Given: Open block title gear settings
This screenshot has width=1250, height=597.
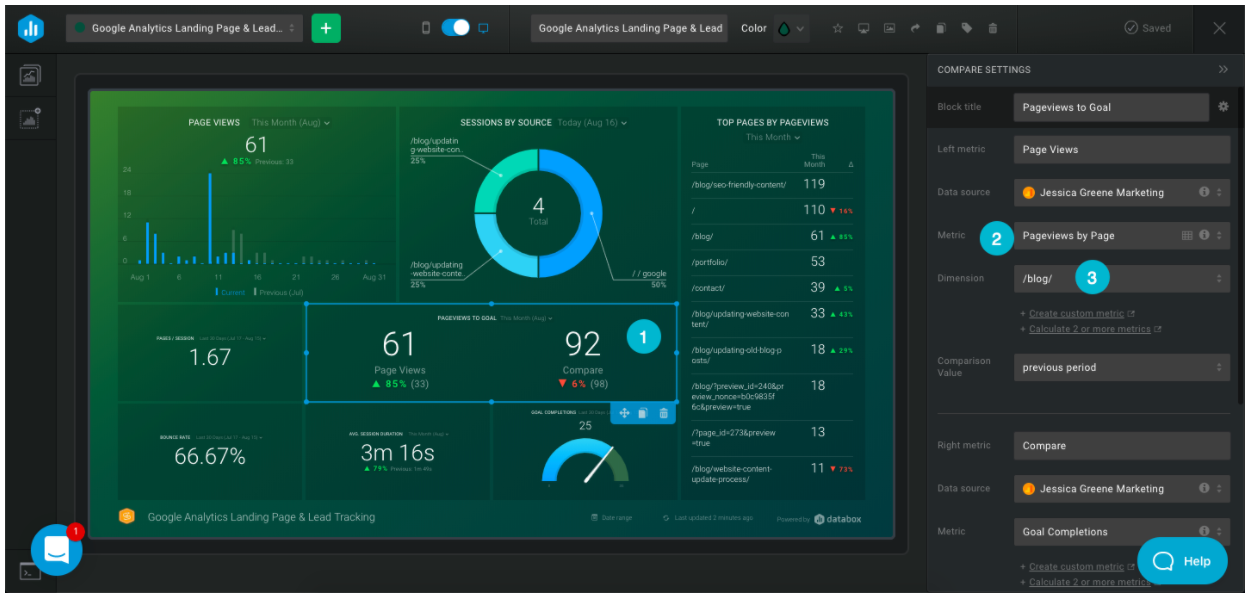Looking at the screenshot, I should pyautogui.click(x=1223, y=107).
